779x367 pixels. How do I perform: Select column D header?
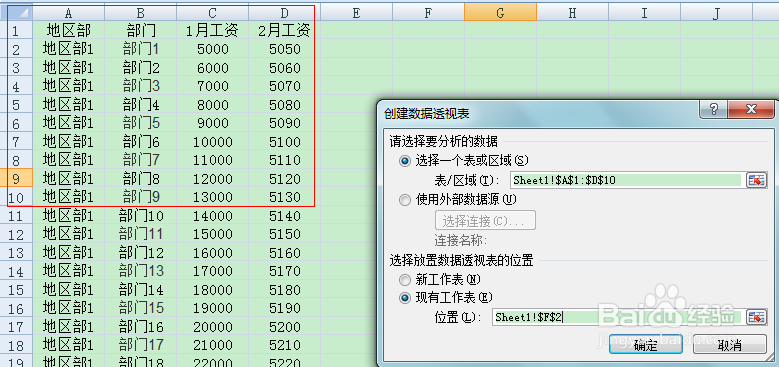285,12
